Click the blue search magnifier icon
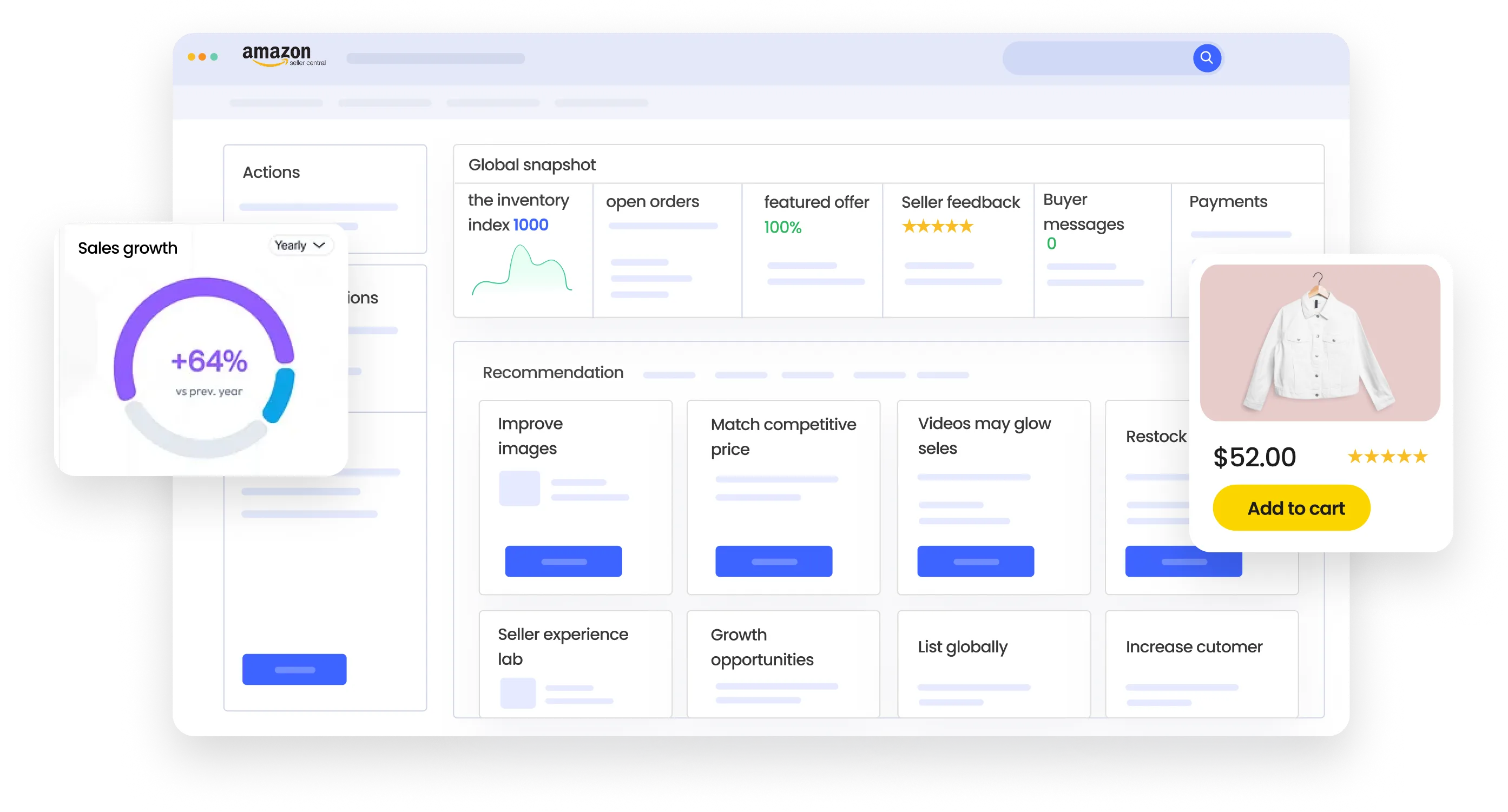 pos(1207,57)
